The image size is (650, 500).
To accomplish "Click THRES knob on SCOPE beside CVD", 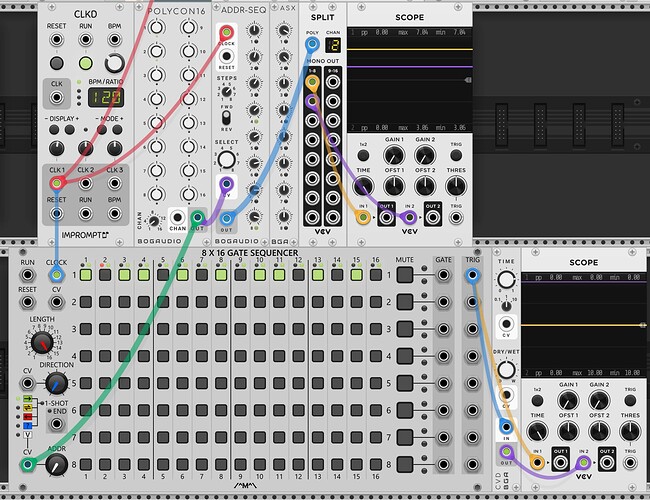I will click(x=630, y=431).
